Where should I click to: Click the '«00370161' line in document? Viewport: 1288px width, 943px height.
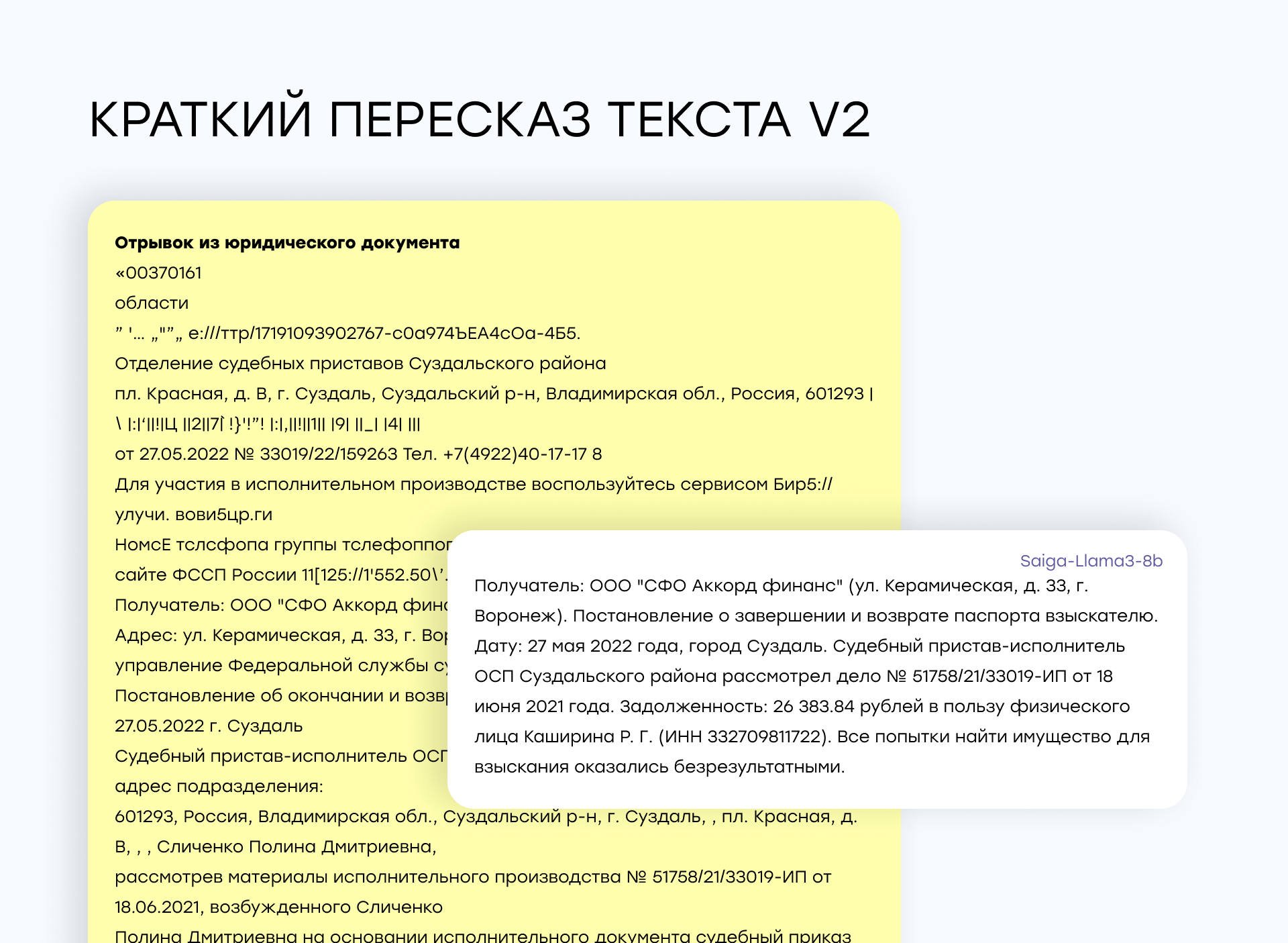point(158,273)
